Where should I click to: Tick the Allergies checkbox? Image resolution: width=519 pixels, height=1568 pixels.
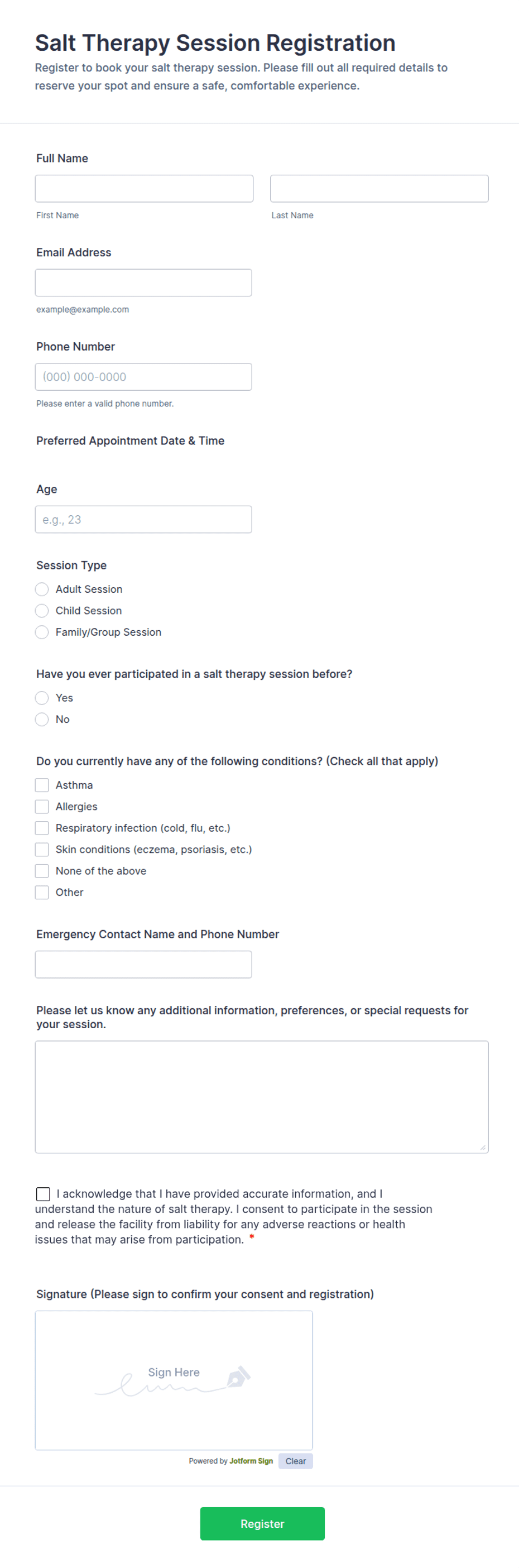42,807
